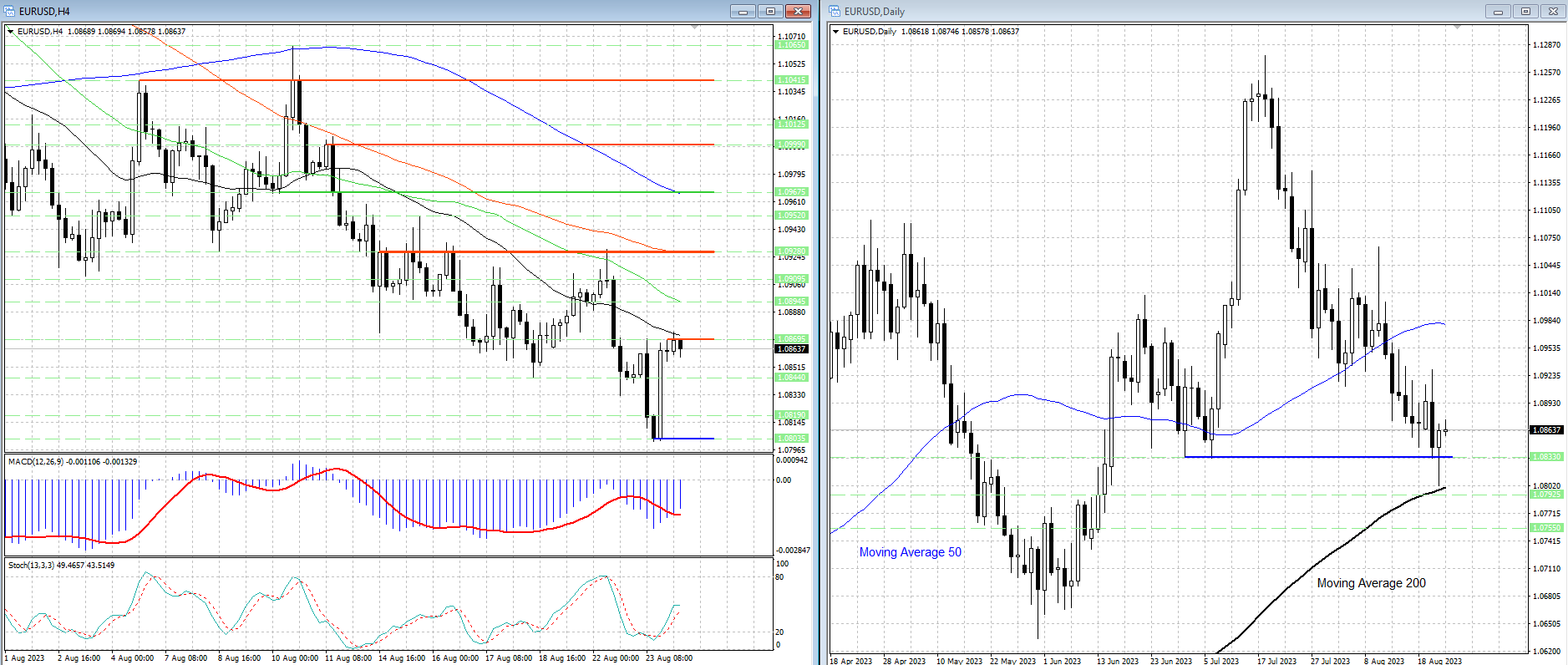
Task: Open the Daily chart one-click trading arrow
Action: [x=836, y=31]
